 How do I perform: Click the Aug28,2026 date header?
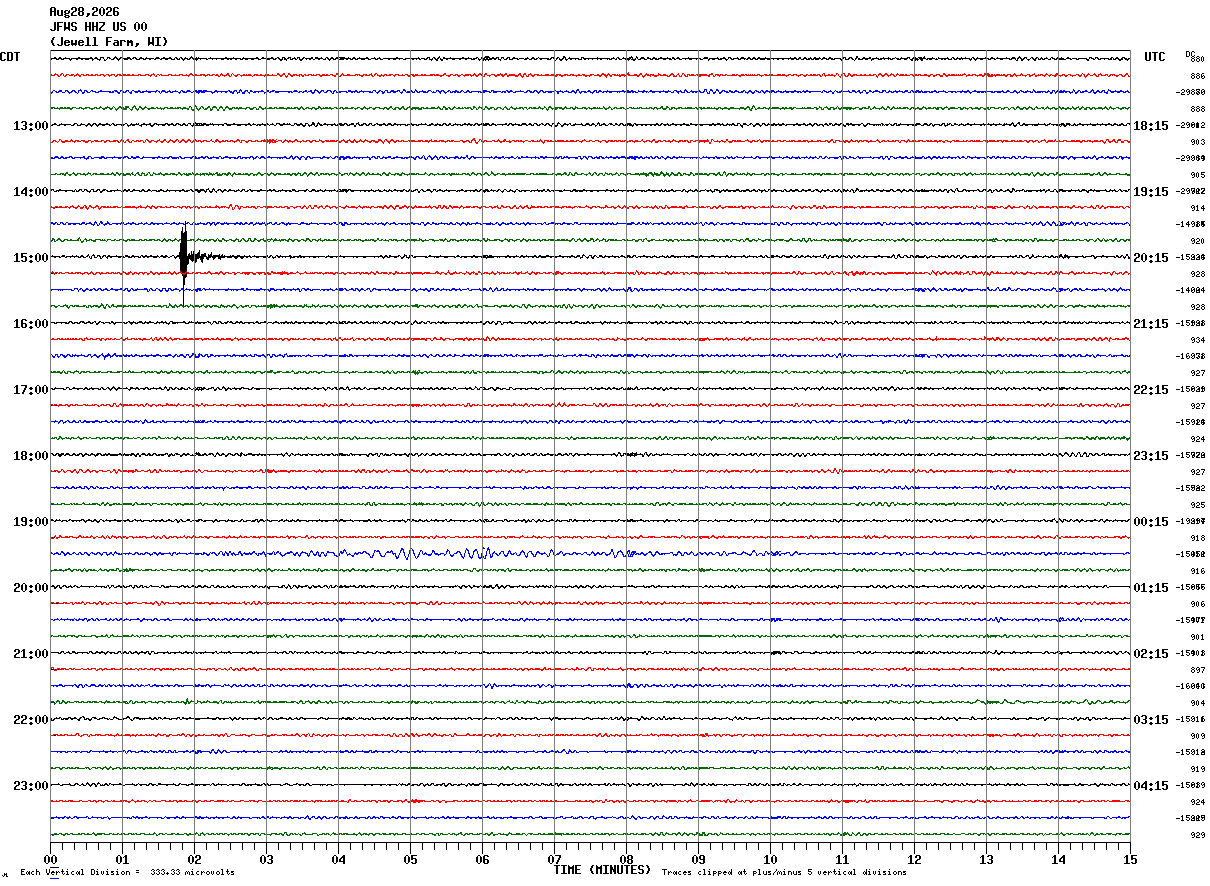[84, 12]
